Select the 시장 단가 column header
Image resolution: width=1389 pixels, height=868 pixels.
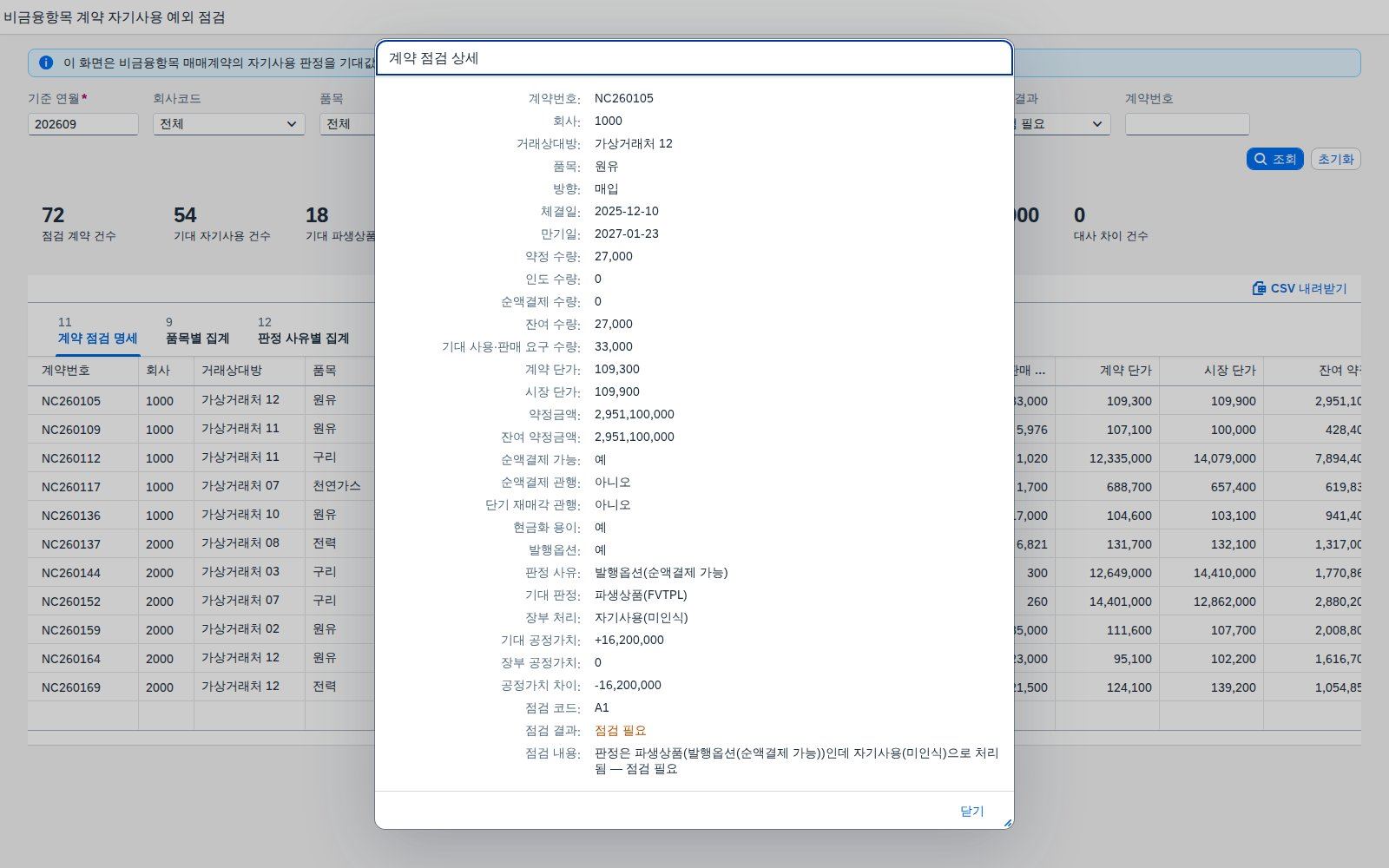point(1212,371)
